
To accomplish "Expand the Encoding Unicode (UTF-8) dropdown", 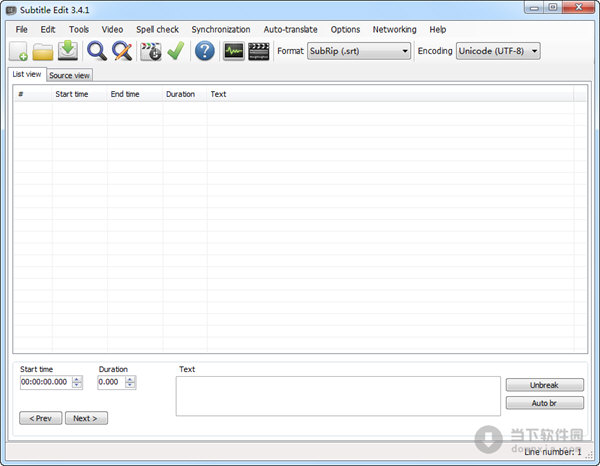I will [x=498, y=51].
